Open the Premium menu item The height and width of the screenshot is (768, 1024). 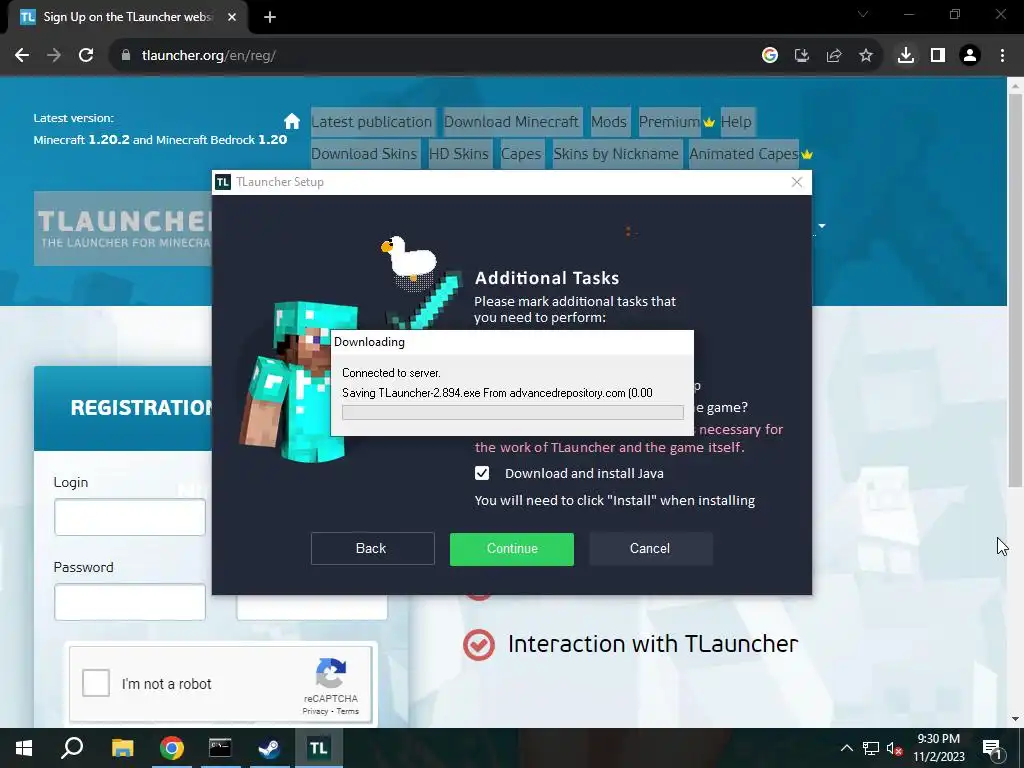tap(669, 122)
